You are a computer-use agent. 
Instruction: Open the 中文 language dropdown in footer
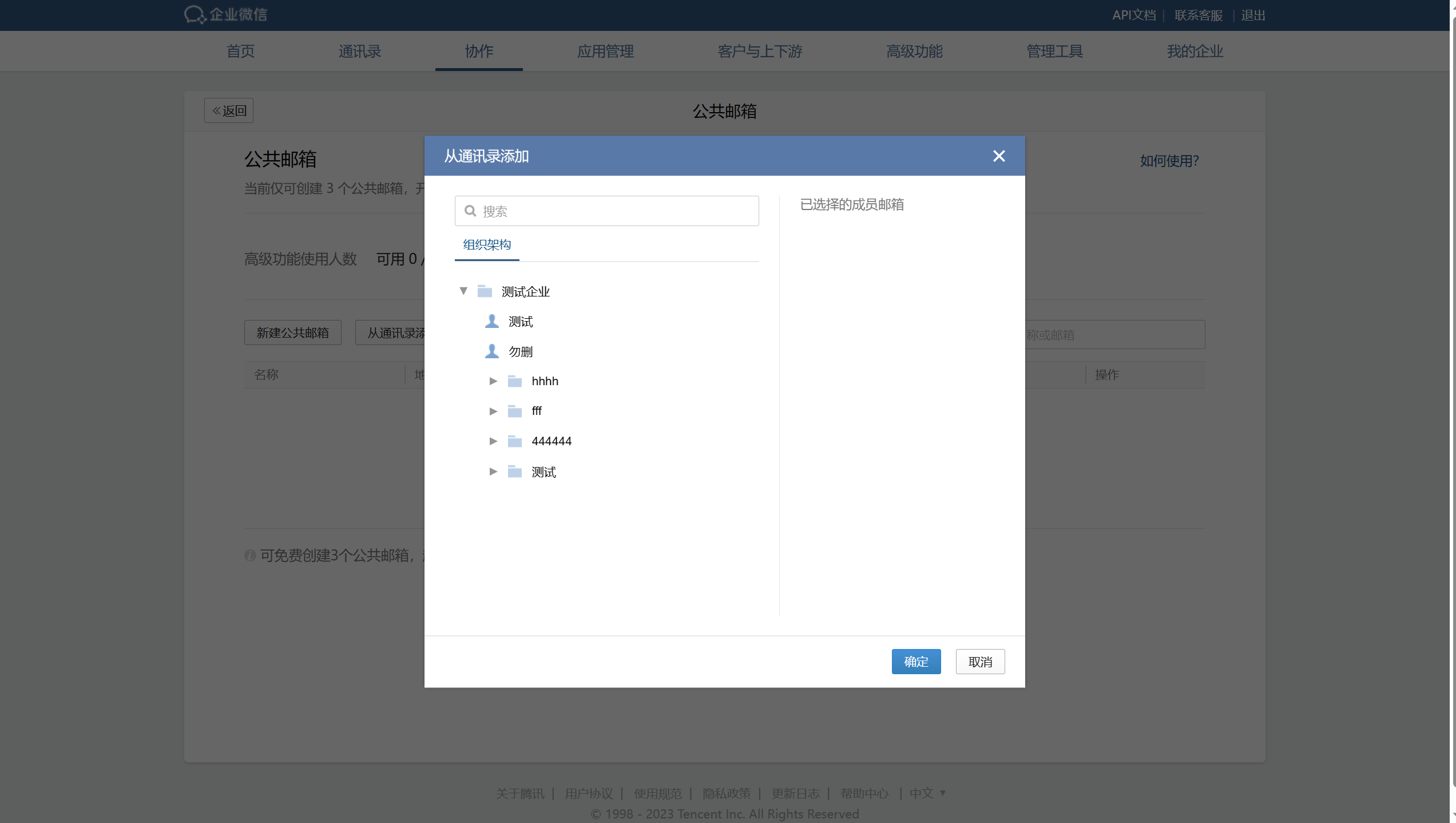coord(927,793)
